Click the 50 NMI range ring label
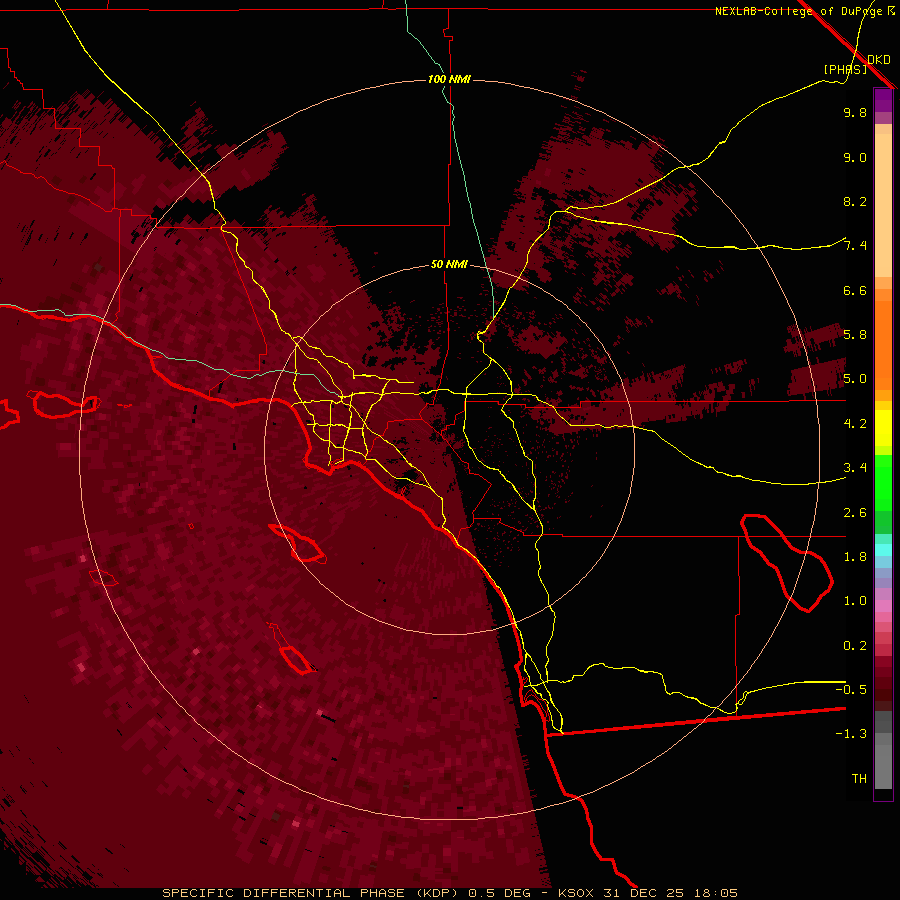This screenshot has height=900, width=900. tap(449, 264)
